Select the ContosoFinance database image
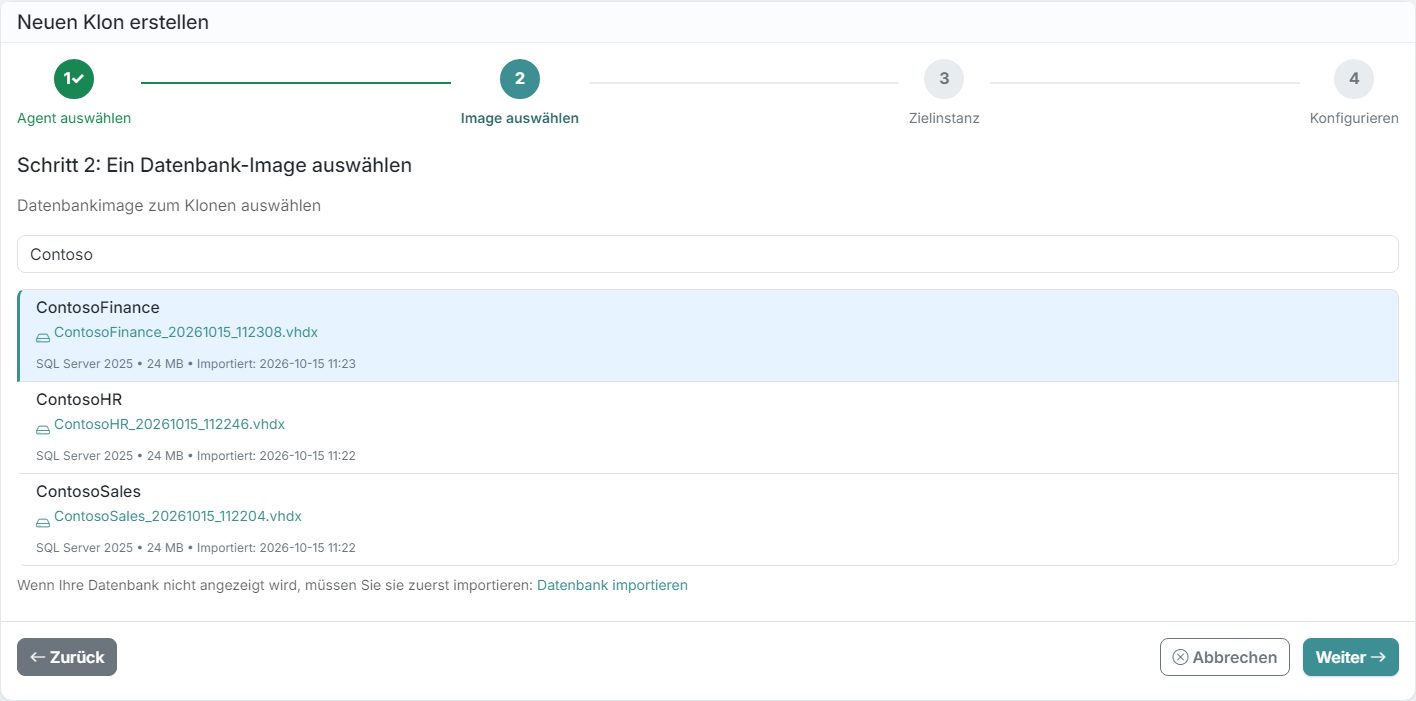The height and width of the screenshot is (701, 1416). 708,336
